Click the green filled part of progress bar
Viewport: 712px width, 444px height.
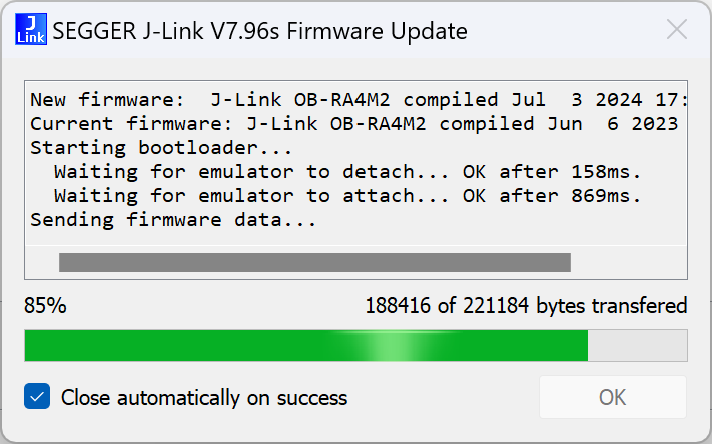click(x=300, y=345)
